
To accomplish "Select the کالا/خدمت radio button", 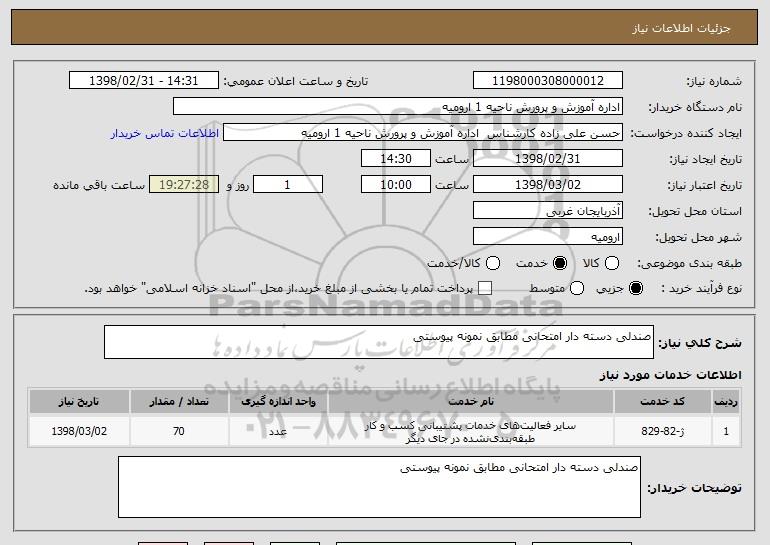I will click(493, 263).
